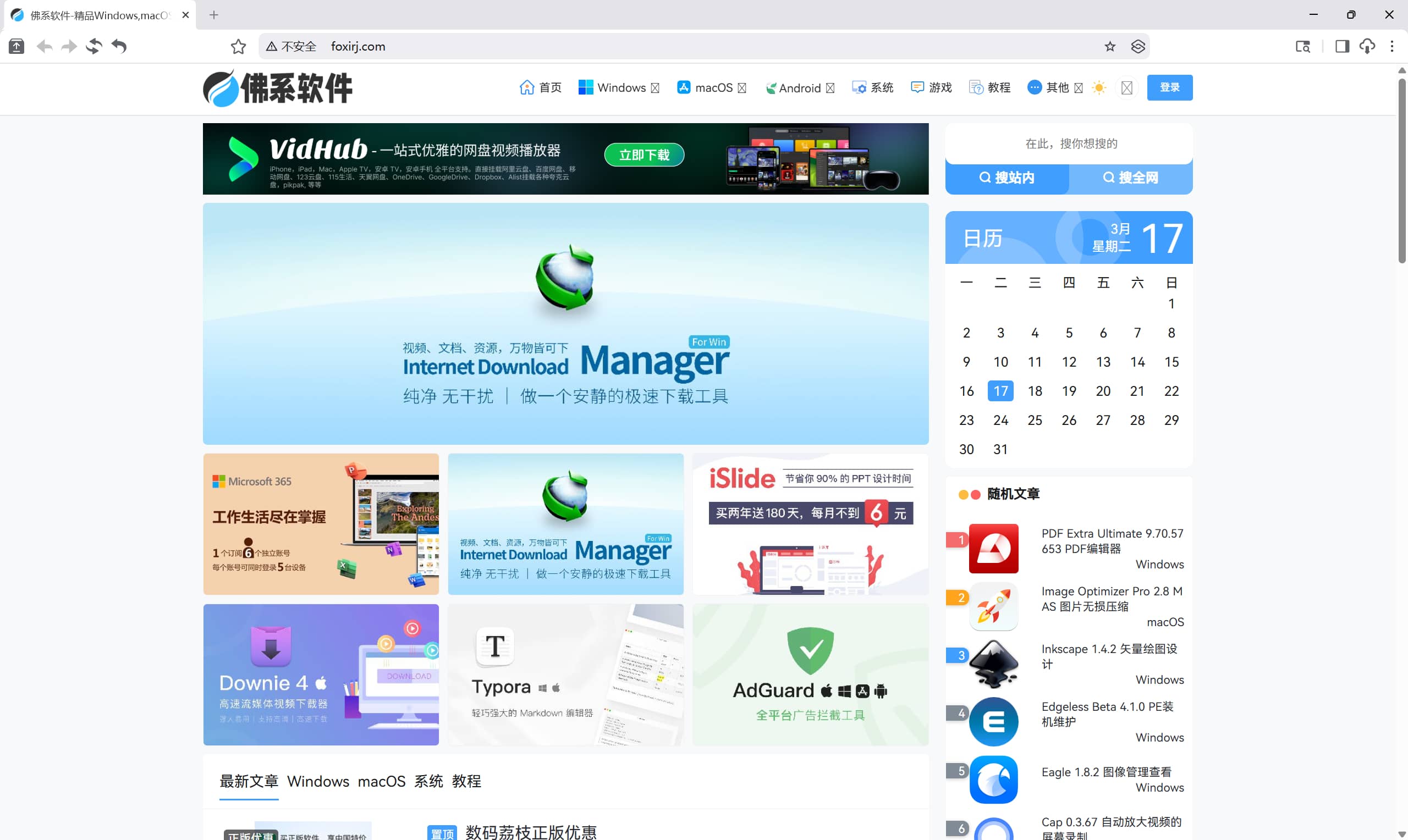
Task: Click highlighted date 17 in the calendar grid
Action: pyautogui.click(x=1000, y=391)
